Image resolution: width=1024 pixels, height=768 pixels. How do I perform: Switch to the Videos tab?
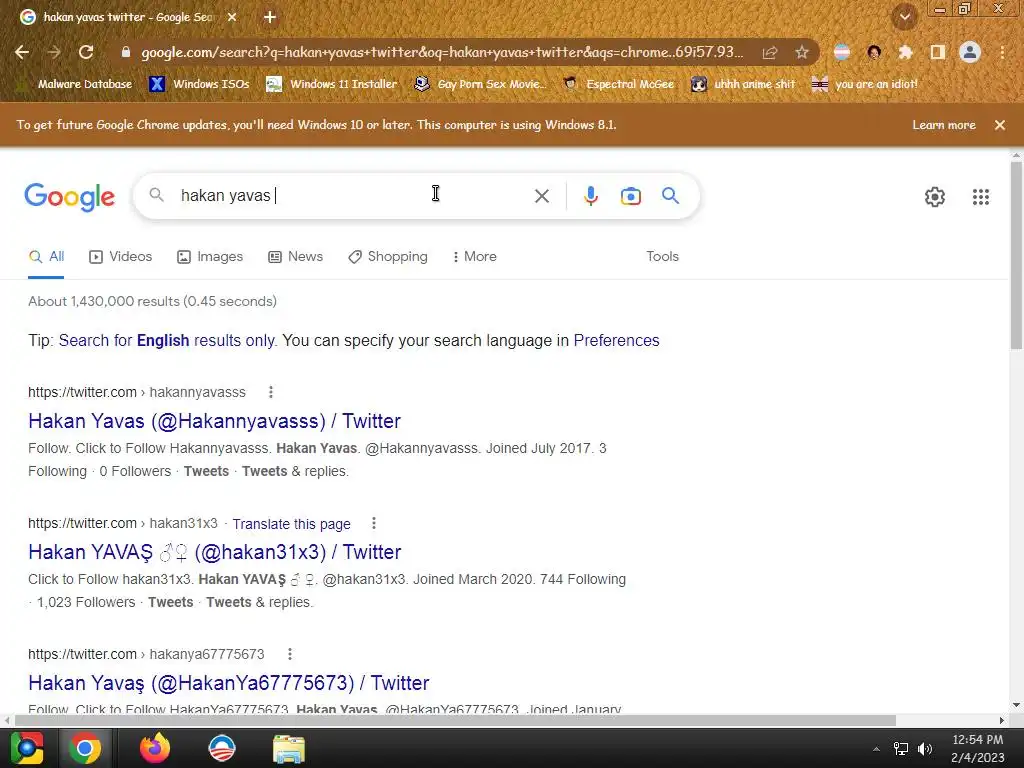pyautogui.click(x=120, y=257)
